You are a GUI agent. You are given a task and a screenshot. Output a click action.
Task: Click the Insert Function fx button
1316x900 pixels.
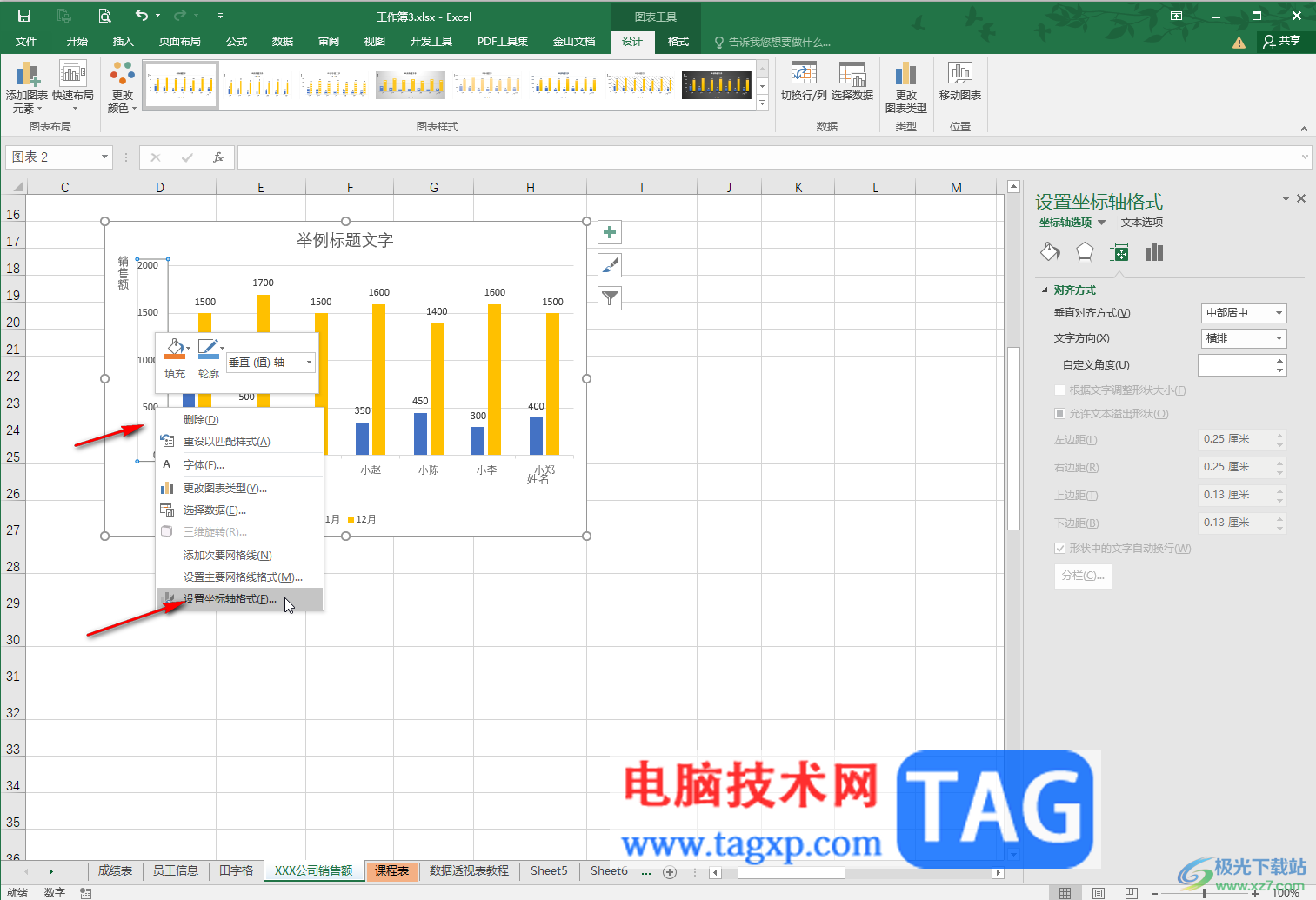pos(218,157)
